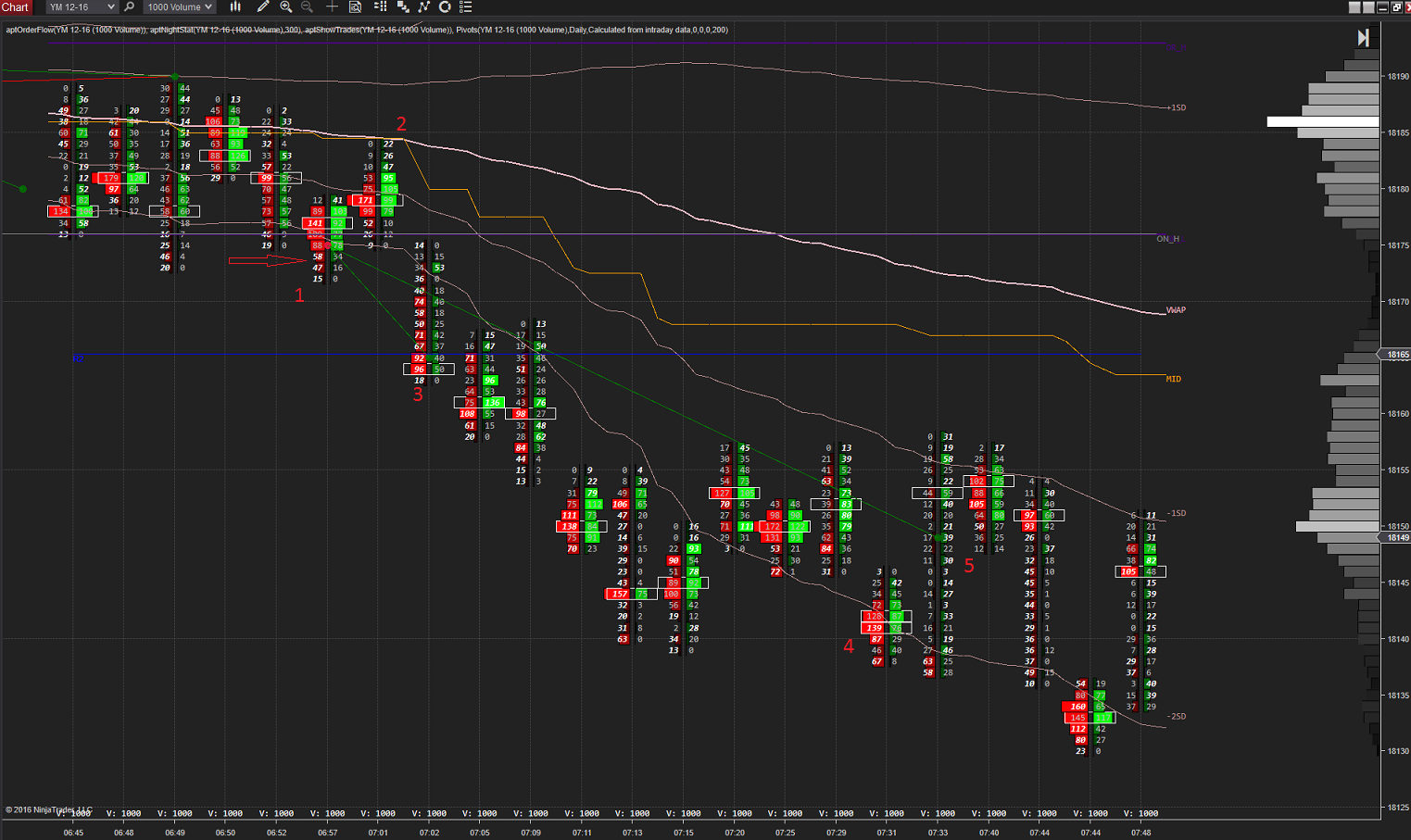Click the 07:05 time axis label

[x=480, y=833]
